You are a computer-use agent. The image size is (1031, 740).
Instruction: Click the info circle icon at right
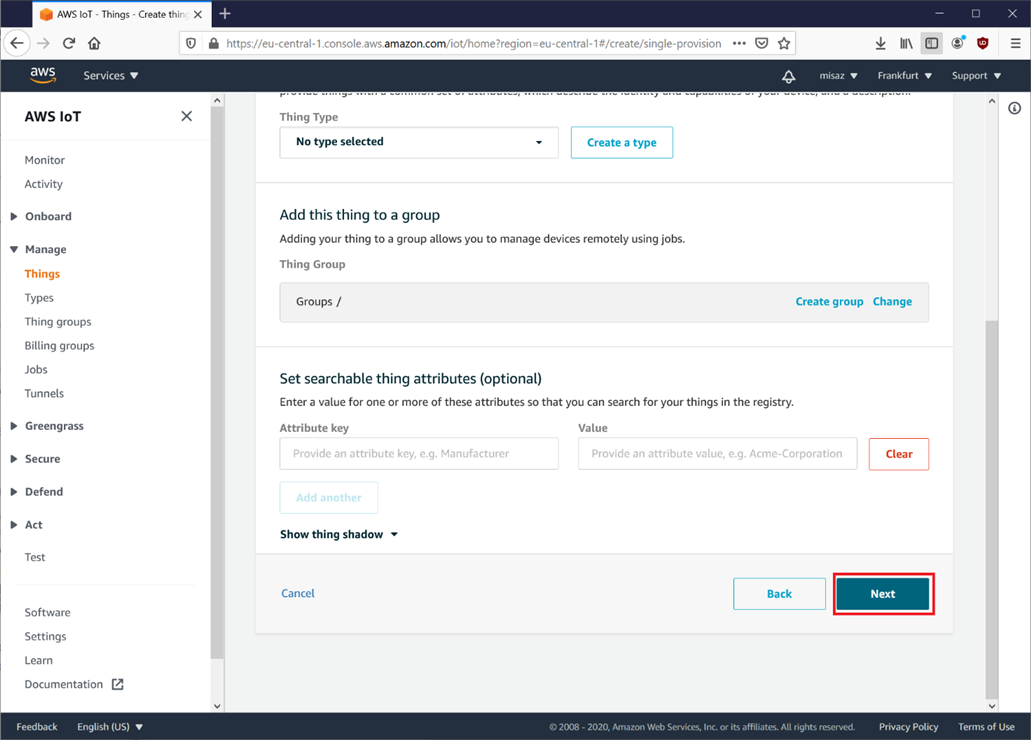[1015, 108]
